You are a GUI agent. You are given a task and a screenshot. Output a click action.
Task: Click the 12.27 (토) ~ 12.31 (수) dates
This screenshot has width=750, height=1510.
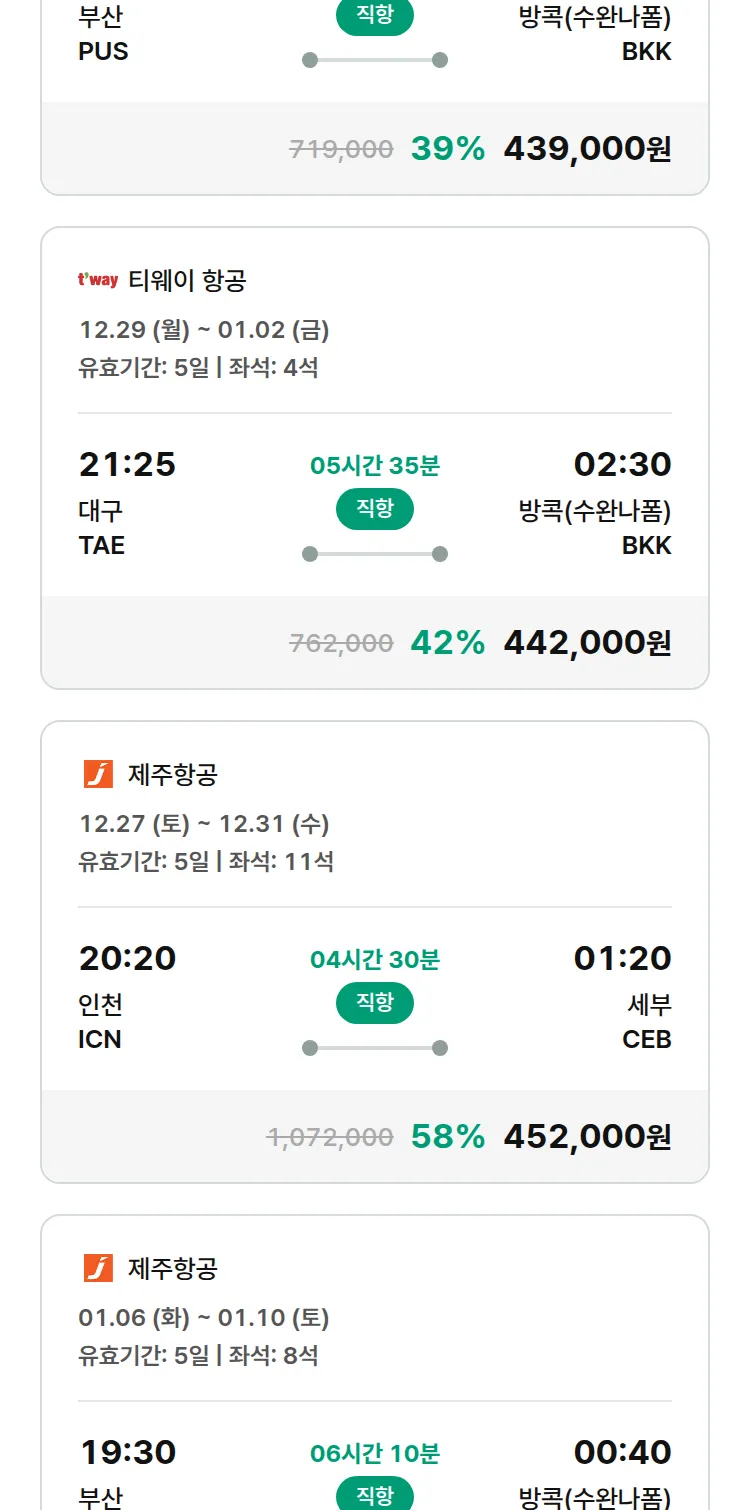(204, 824)
